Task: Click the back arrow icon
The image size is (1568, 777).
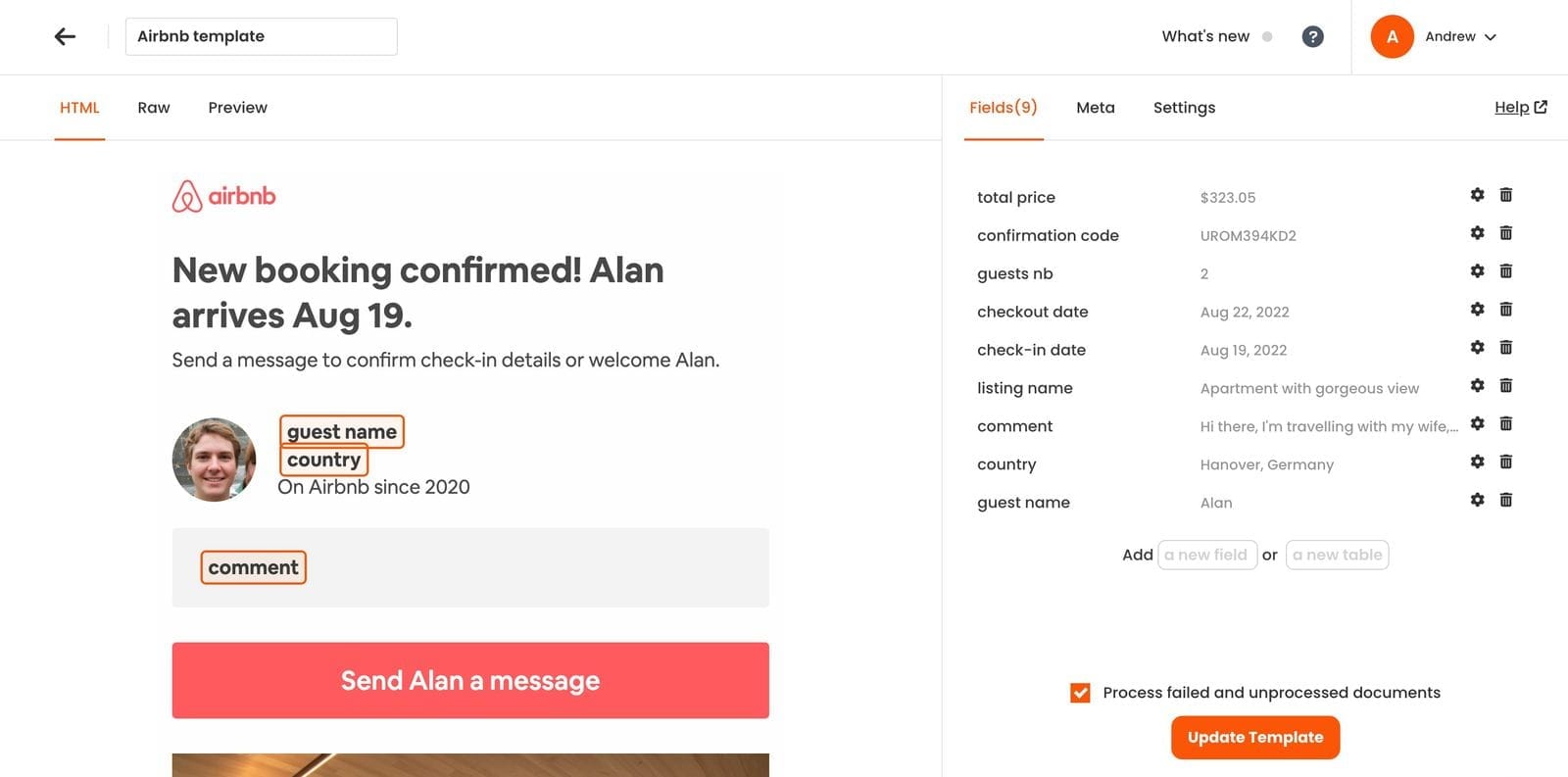Action: [x=65, y=37]
